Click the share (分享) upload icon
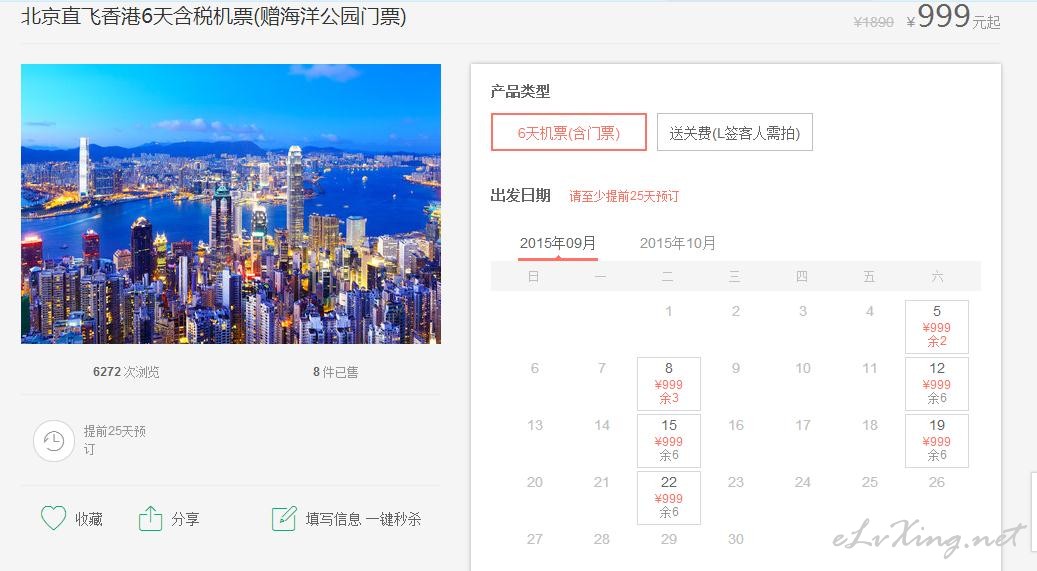This screenshot has height=571, width=1037. point(150,518)
